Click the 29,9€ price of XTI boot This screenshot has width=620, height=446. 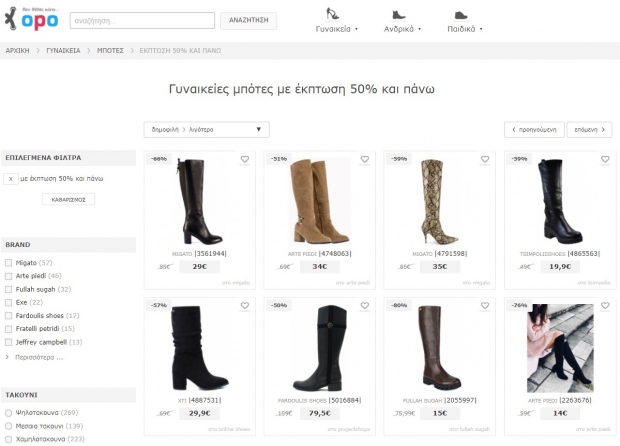pos(200,414)
